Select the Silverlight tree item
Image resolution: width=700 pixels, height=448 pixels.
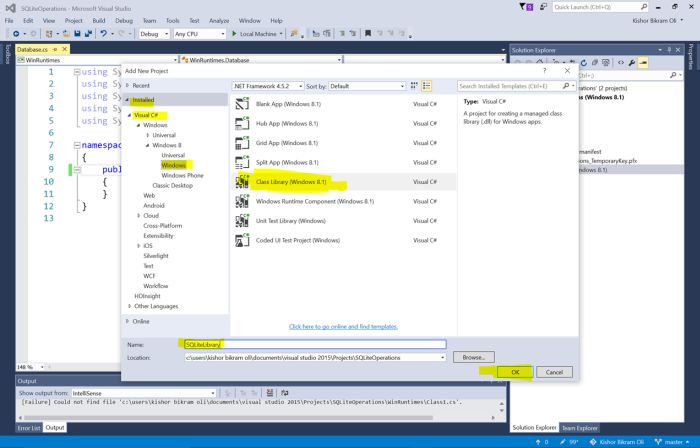point(156,256)
